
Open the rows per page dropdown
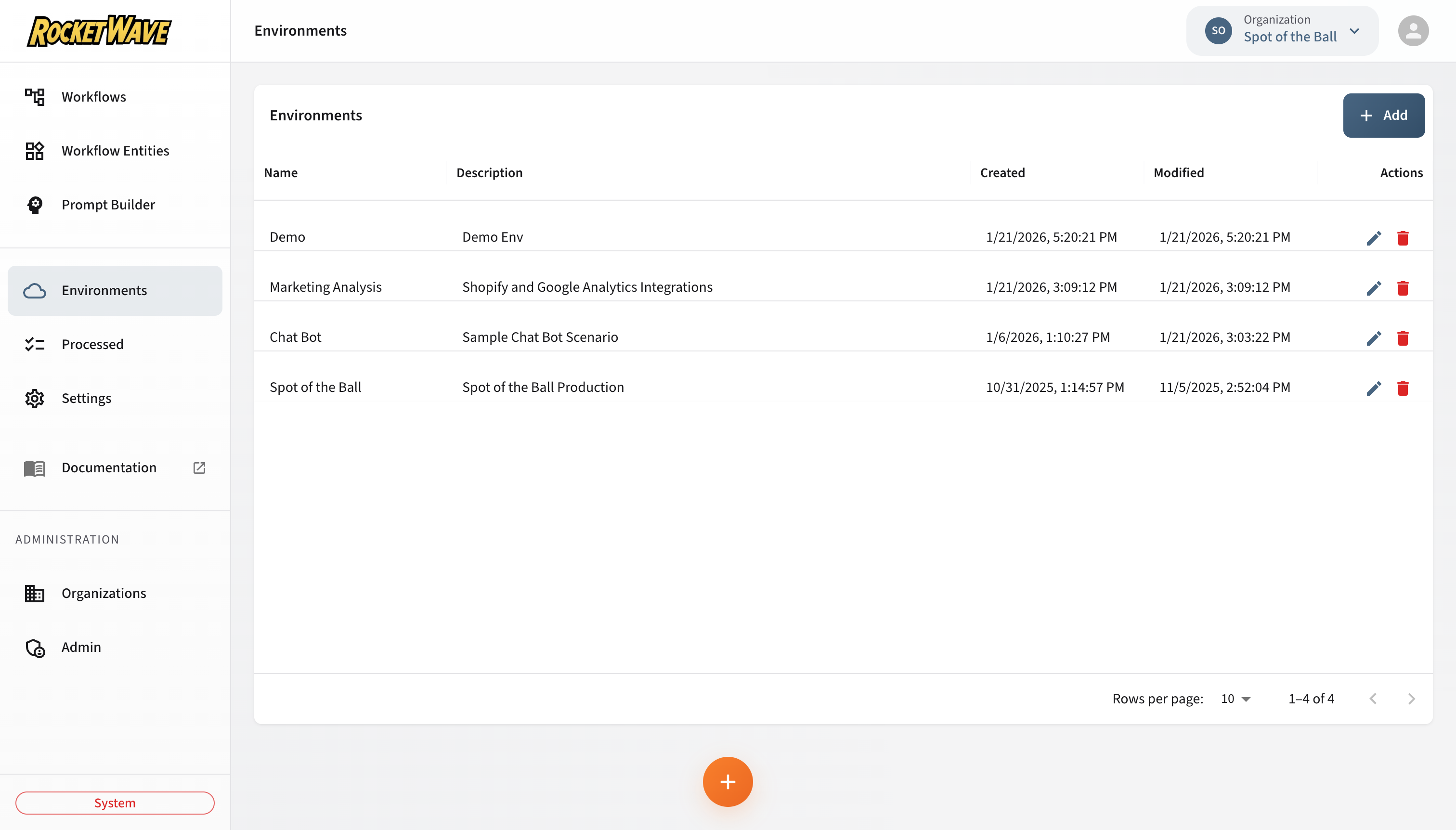pos(1235,699)
